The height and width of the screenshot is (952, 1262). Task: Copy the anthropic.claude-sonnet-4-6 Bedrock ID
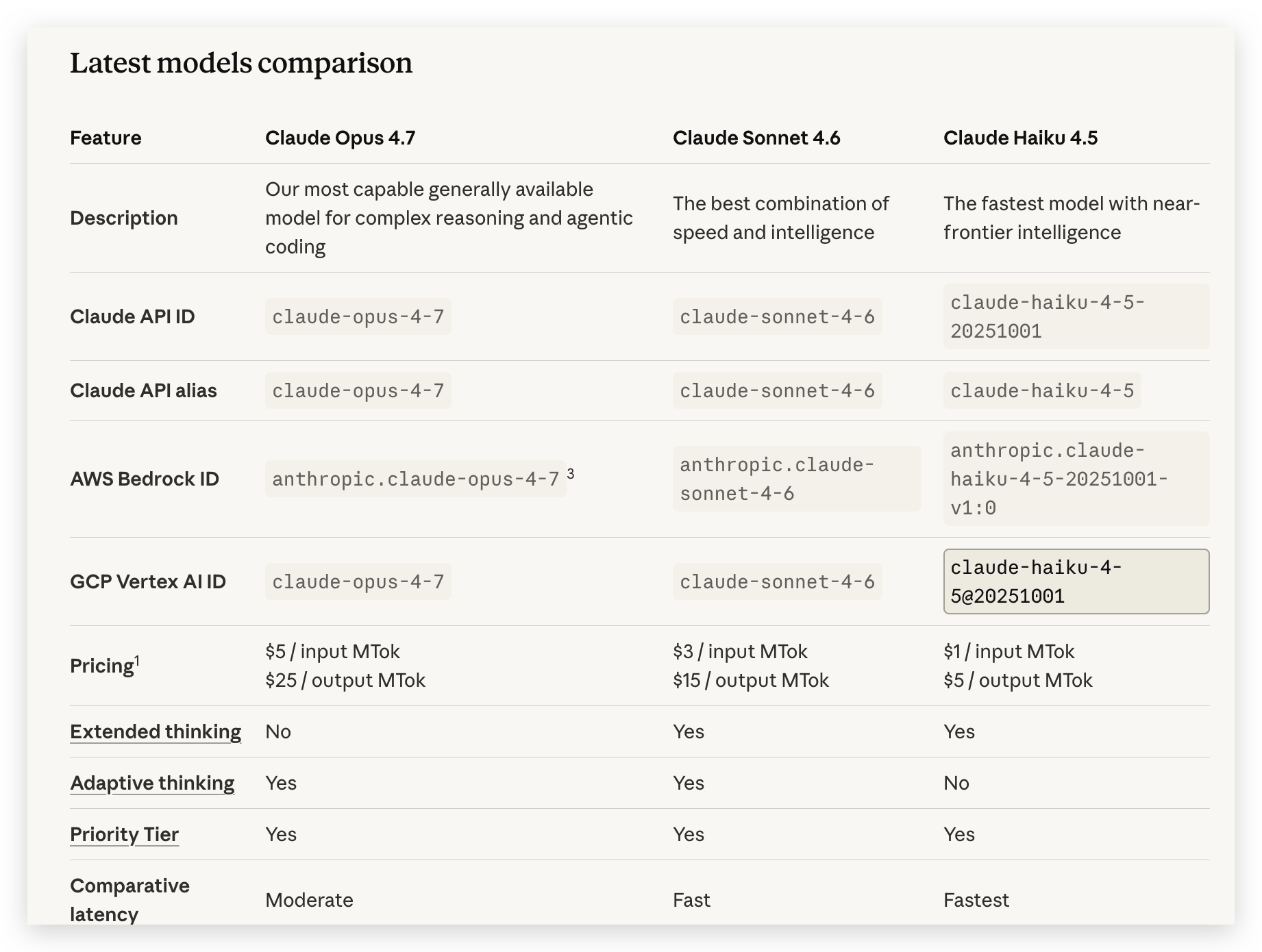pyautogui.click(x=796, y=479)
